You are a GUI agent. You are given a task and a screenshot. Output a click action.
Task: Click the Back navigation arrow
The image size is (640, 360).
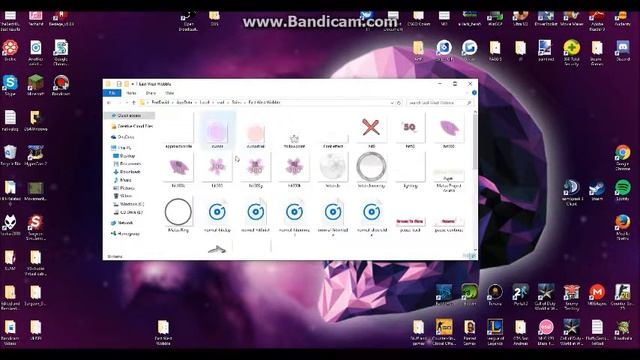pos(109,103)
